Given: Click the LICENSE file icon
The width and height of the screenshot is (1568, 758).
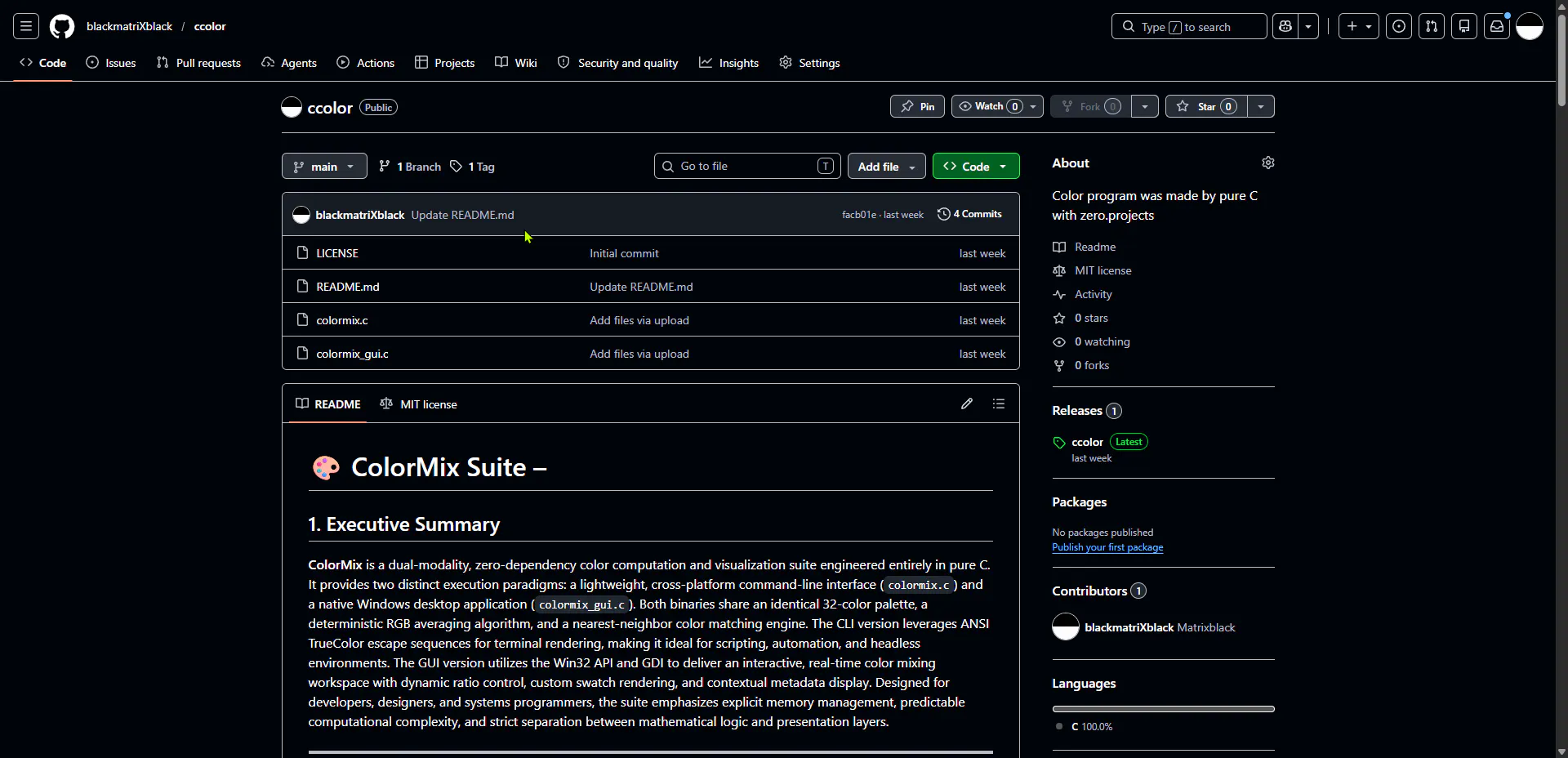Looking at the screenshot, I should point(302,253).
